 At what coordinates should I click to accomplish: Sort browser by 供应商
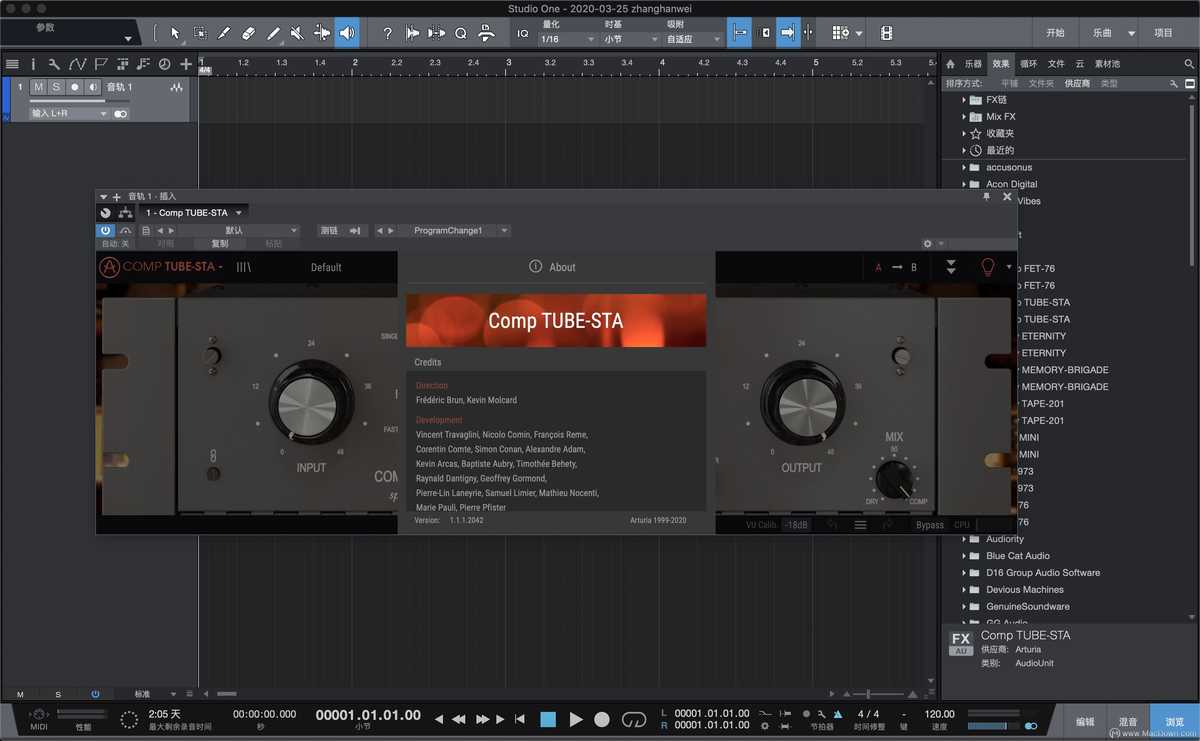click(1077, 84)
